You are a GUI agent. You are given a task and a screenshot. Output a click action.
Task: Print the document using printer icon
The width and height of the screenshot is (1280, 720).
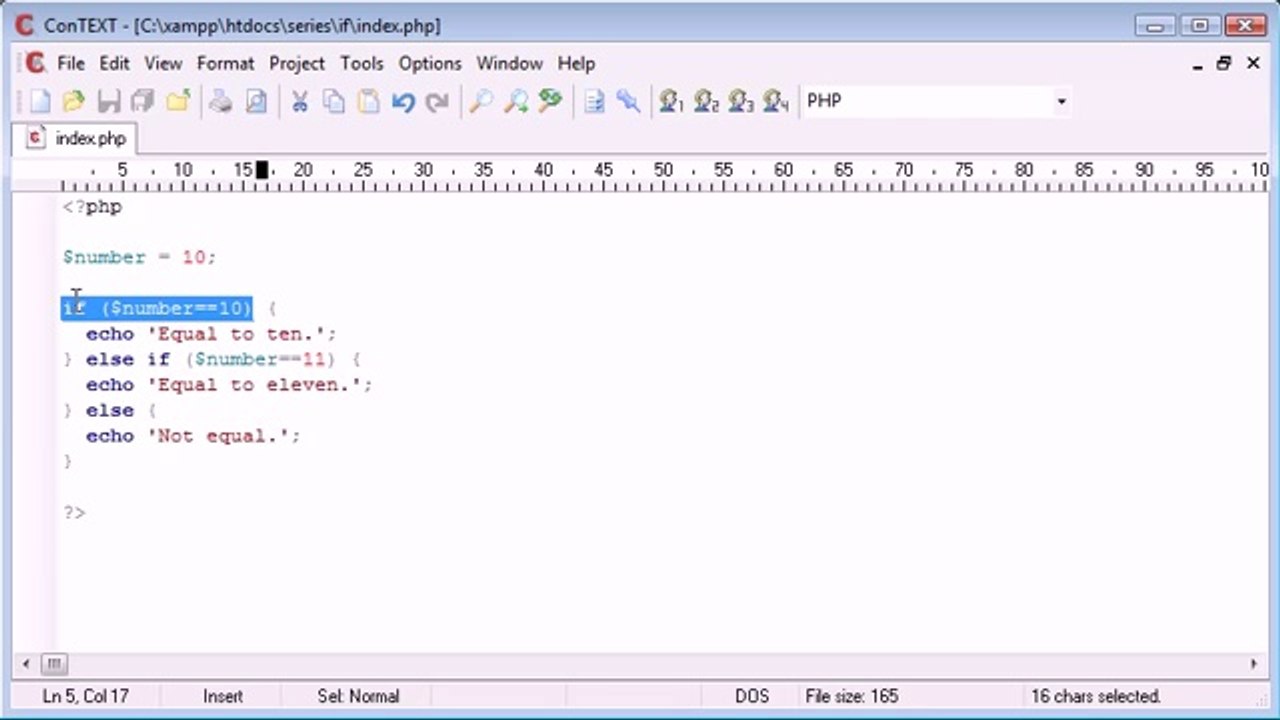point(221,101)
